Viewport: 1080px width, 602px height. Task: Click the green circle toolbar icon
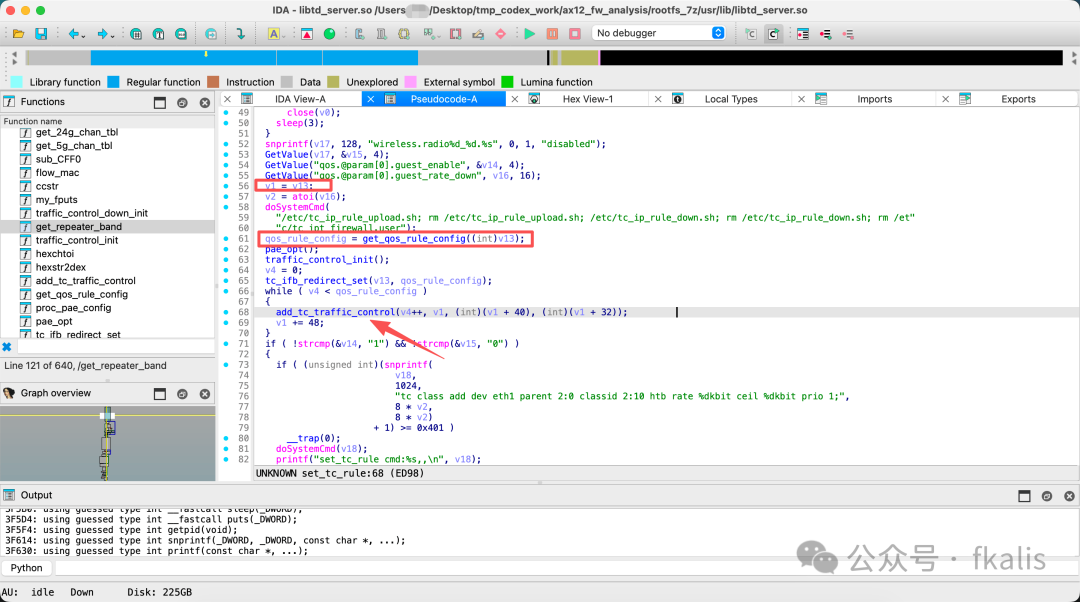[x=329, y=34]
